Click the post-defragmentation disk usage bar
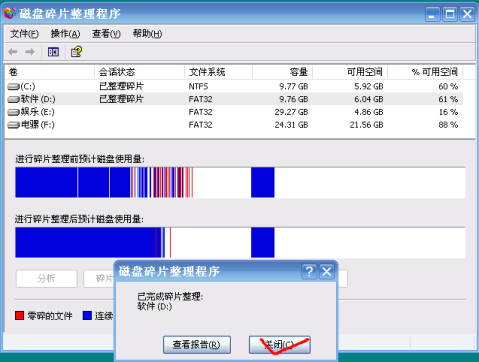This screenshot has width=479, height=362. 240,243
